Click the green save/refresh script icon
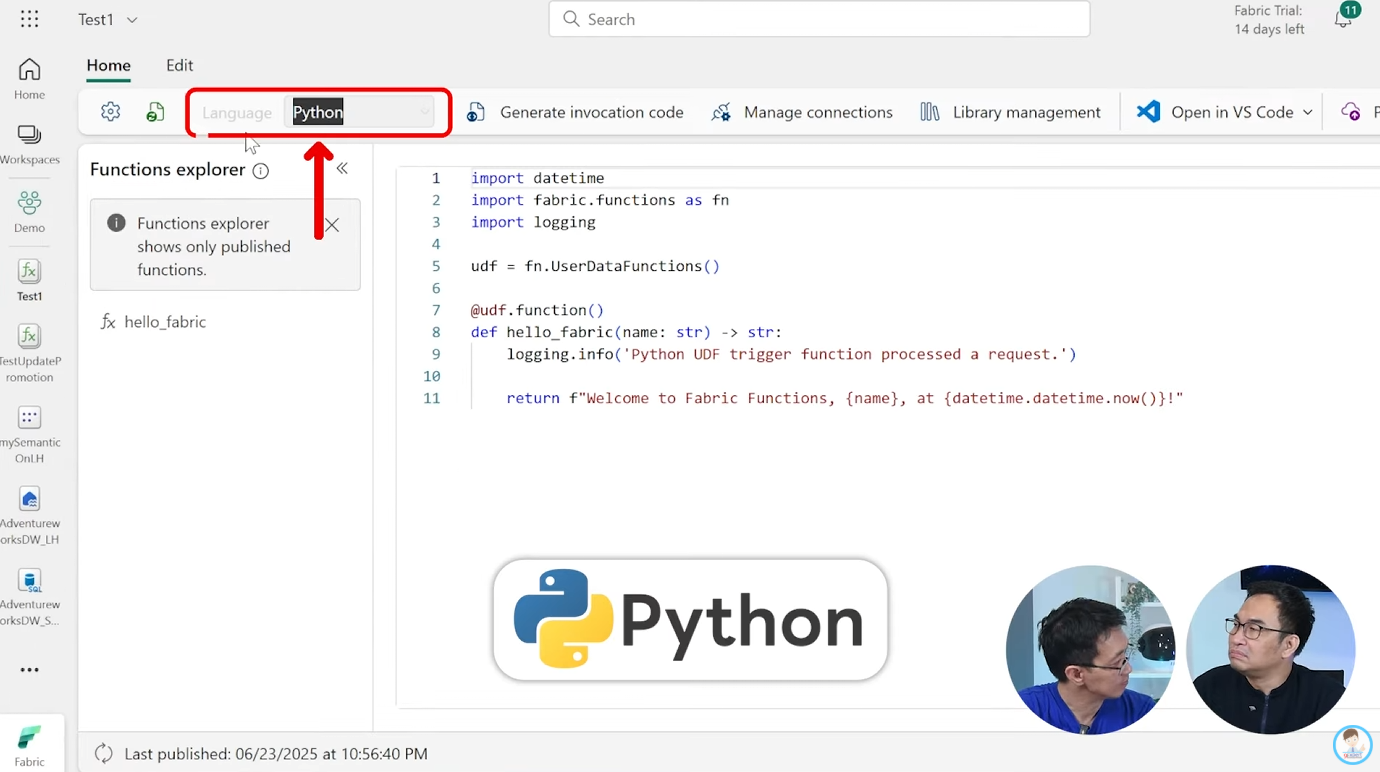This screenshot has width=1380, height=772. [x=155, y=111]
